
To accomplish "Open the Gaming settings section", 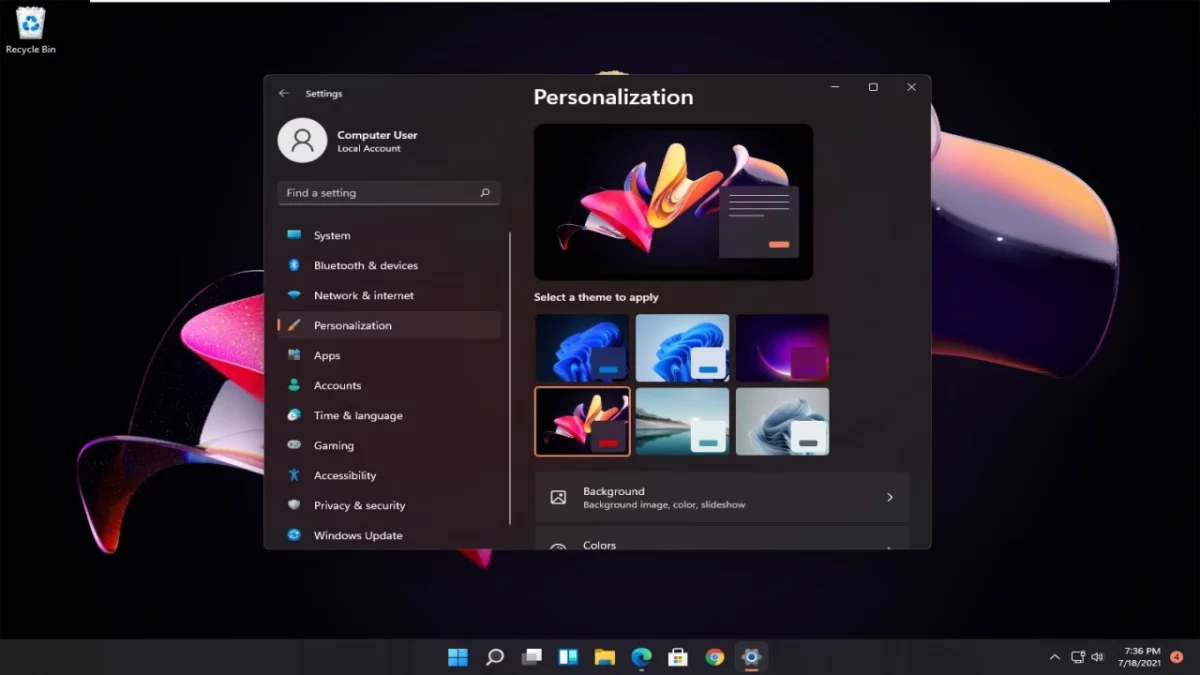I will tap(334, 445).
